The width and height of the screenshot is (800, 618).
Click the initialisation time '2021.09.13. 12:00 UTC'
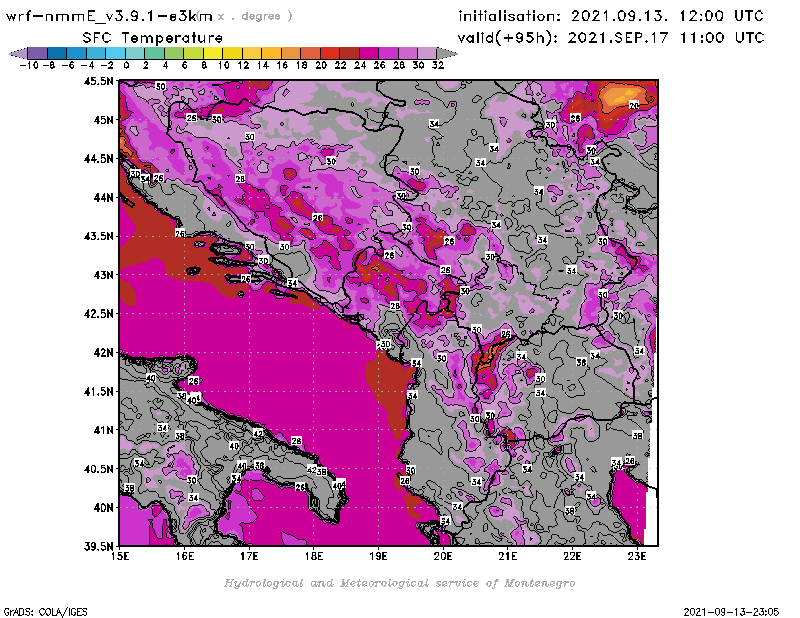point(667,16)
